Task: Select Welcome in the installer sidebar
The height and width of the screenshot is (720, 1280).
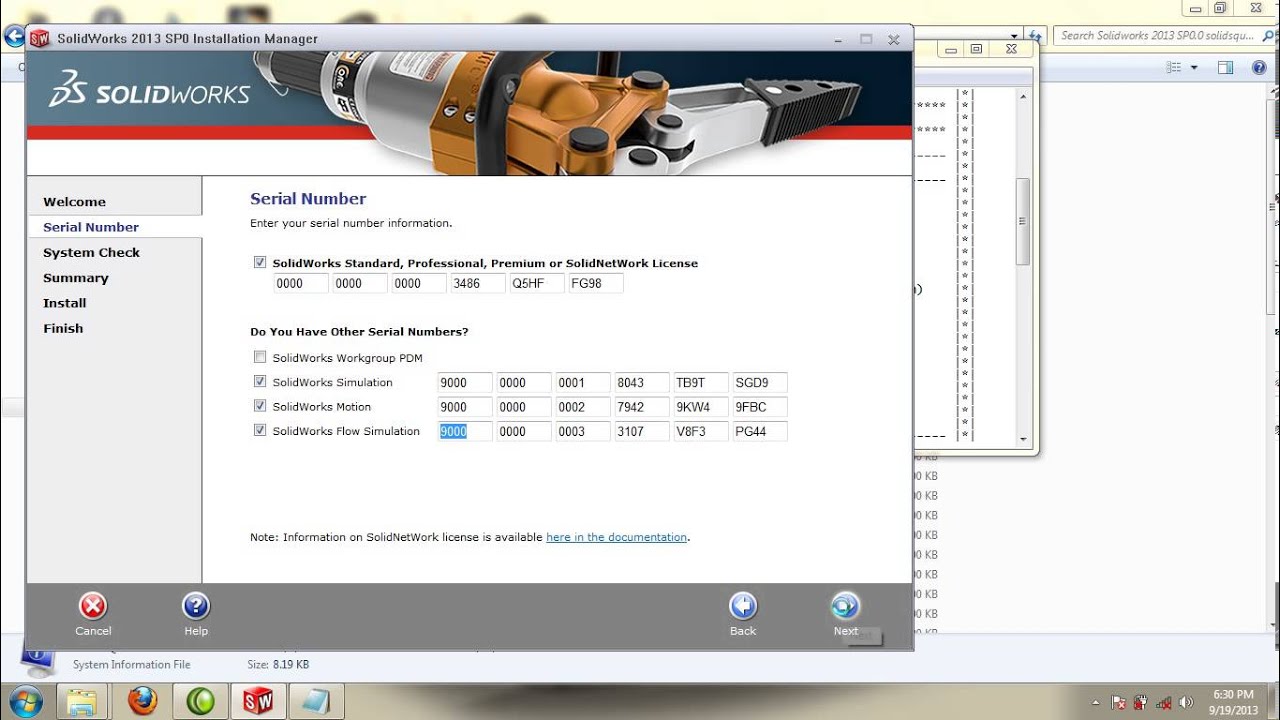Action: pos(74,202)
